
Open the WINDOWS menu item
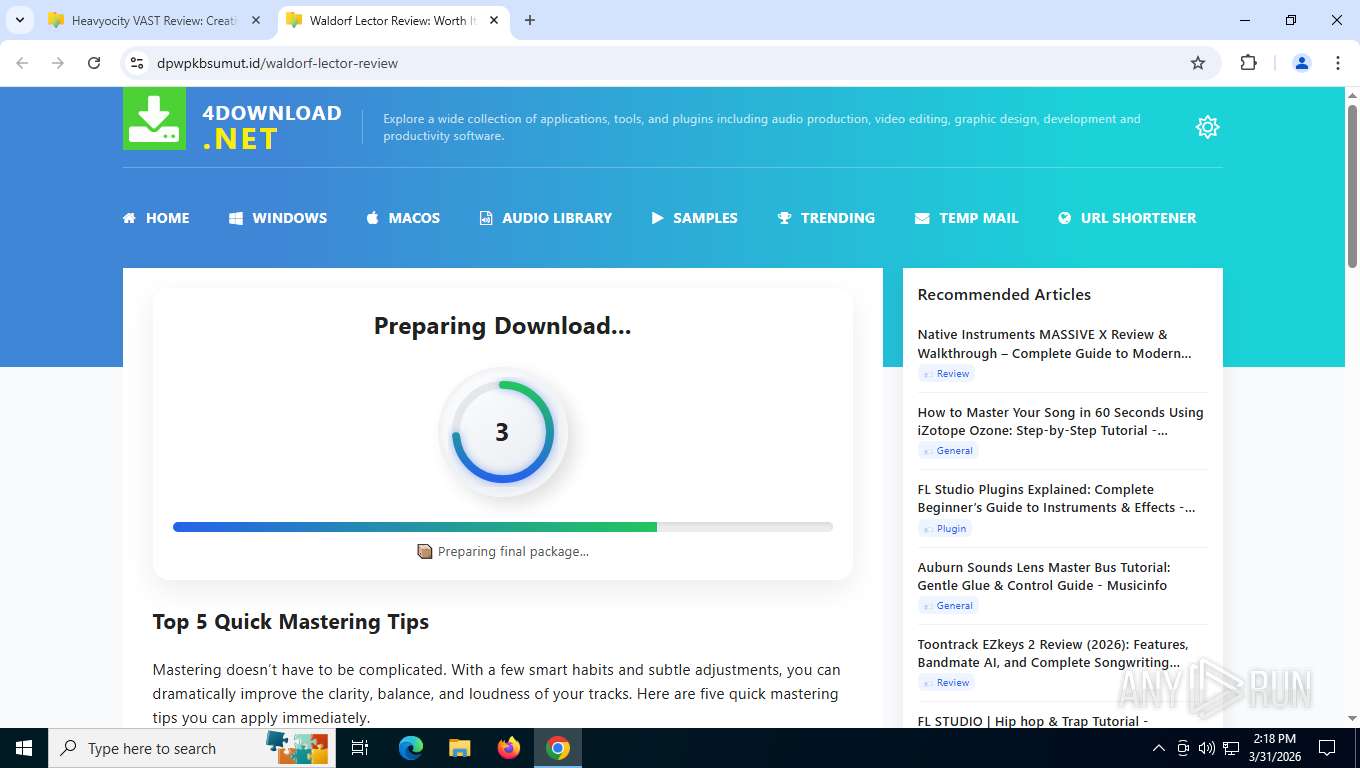point(278,218)
